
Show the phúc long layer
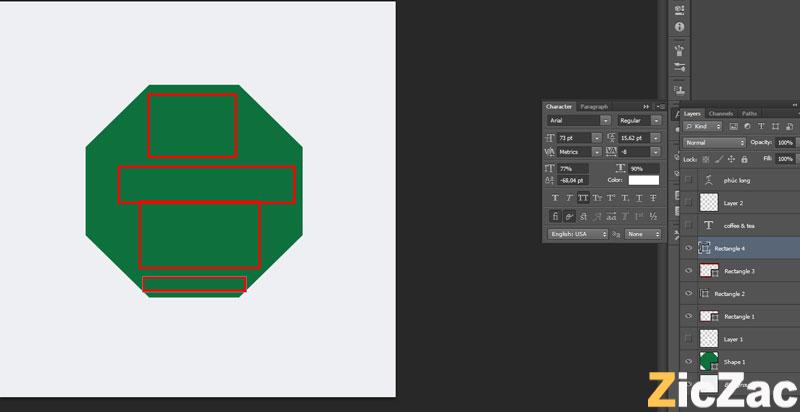point(688,180)
